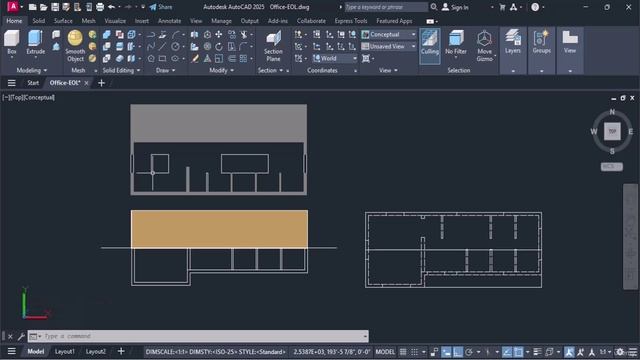
Task: Click the Line draw tool
Action: point(162,47)
